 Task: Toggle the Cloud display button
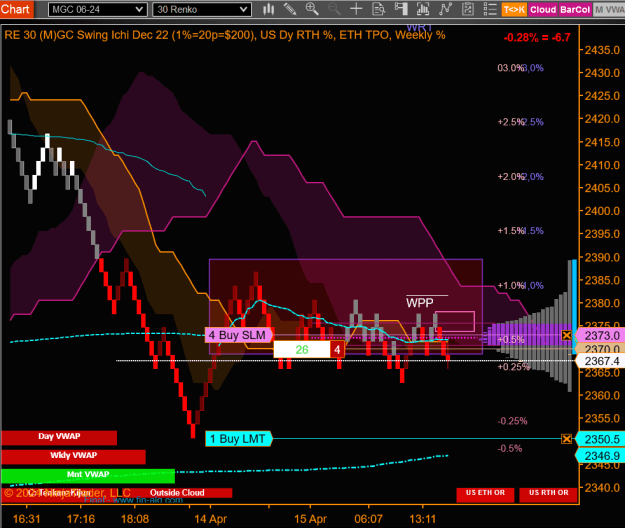click(543, 10)
